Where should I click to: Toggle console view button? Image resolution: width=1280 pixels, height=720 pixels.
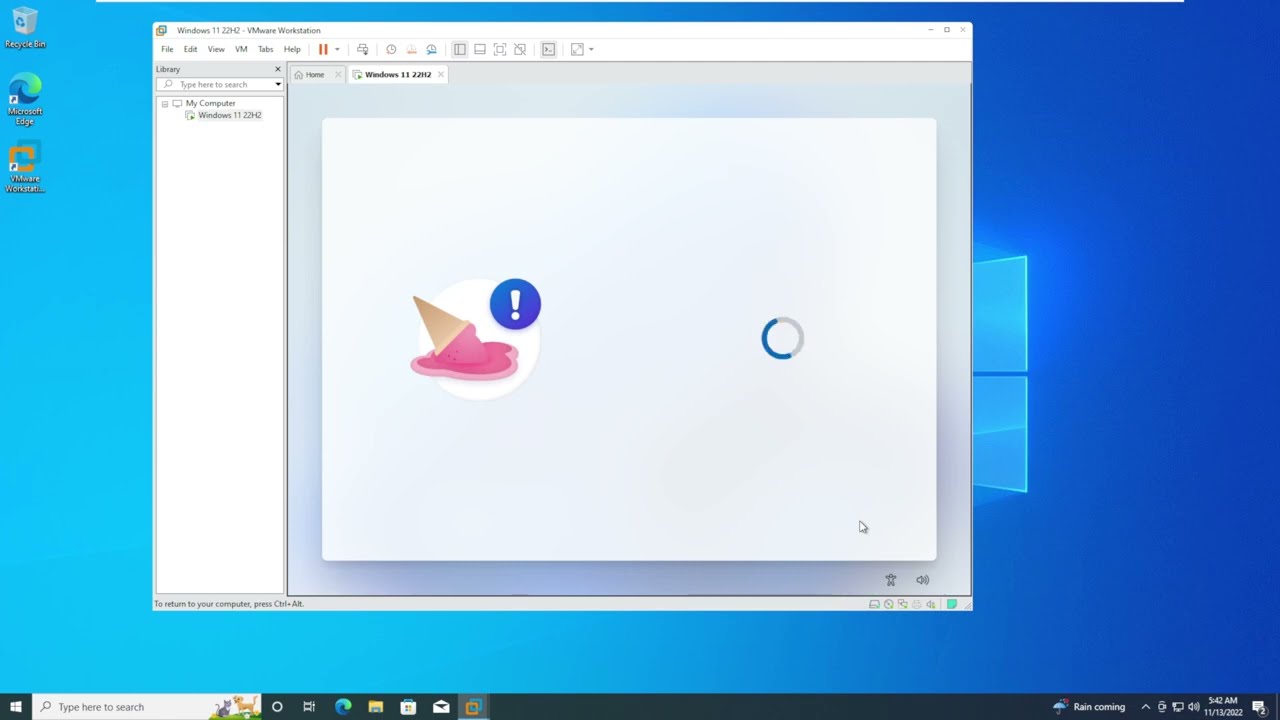[548, 49]
